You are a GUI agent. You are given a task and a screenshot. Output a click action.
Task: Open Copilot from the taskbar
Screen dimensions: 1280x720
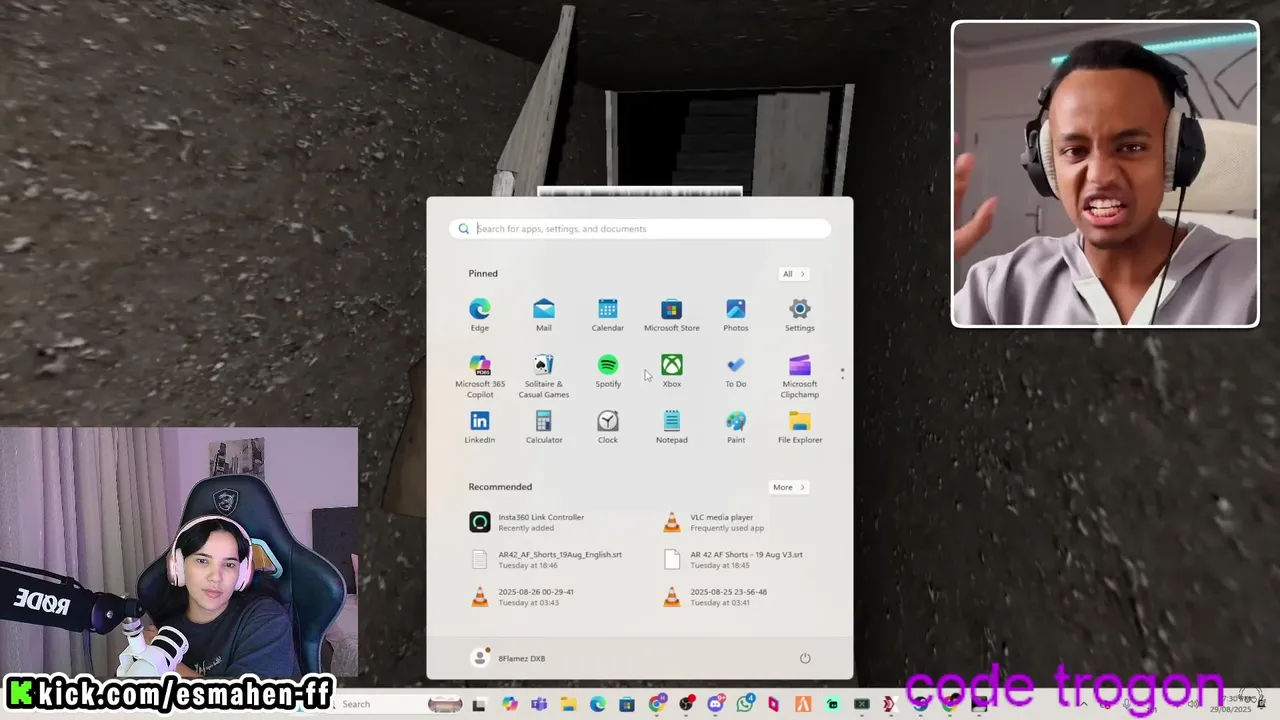pos(510,704)
